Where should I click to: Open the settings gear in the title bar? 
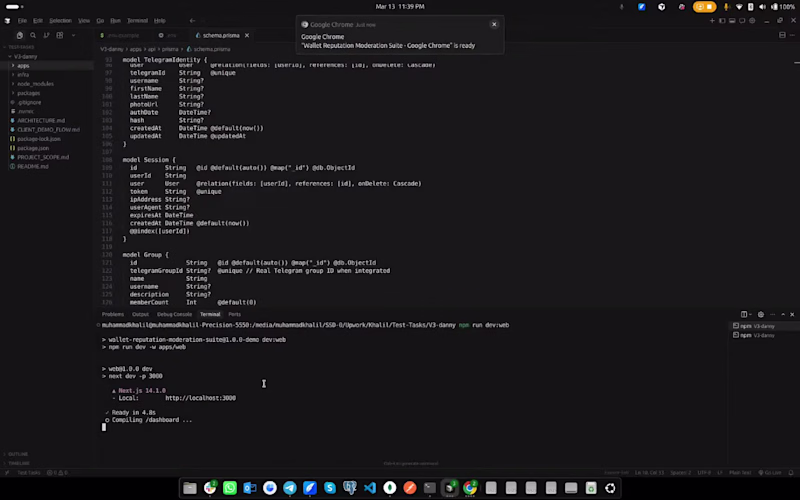[x=752, y=21]
